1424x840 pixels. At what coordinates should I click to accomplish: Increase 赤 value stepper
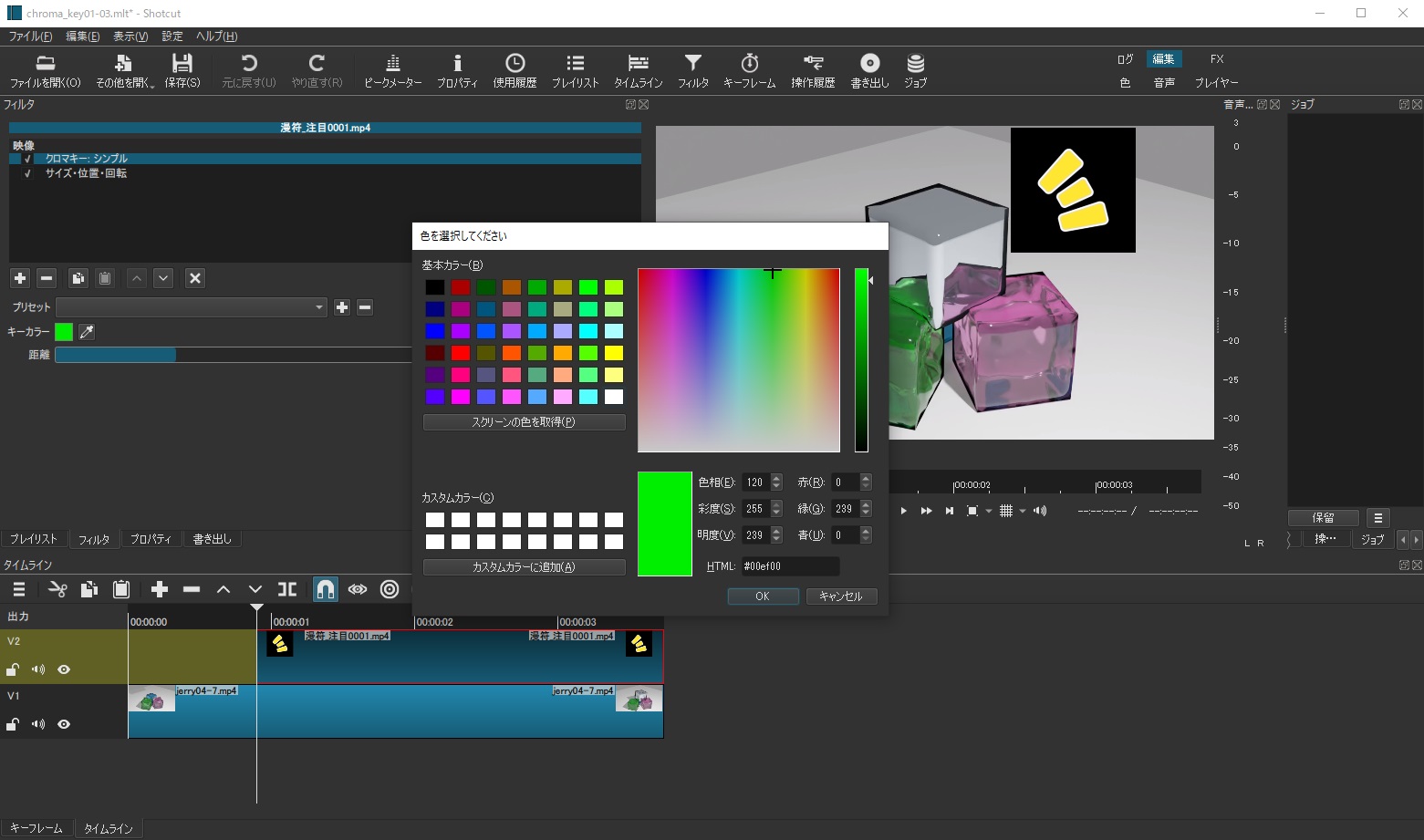point(866,478)
